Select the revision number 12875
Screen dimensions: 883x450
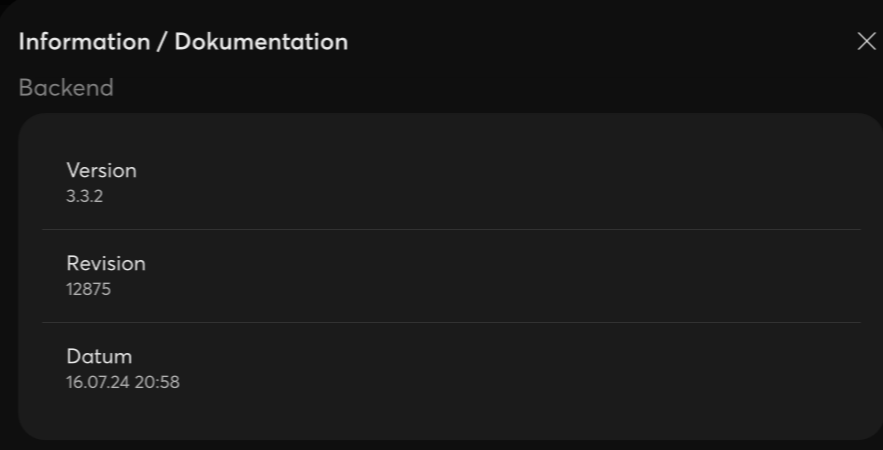(x=88, y=290)
